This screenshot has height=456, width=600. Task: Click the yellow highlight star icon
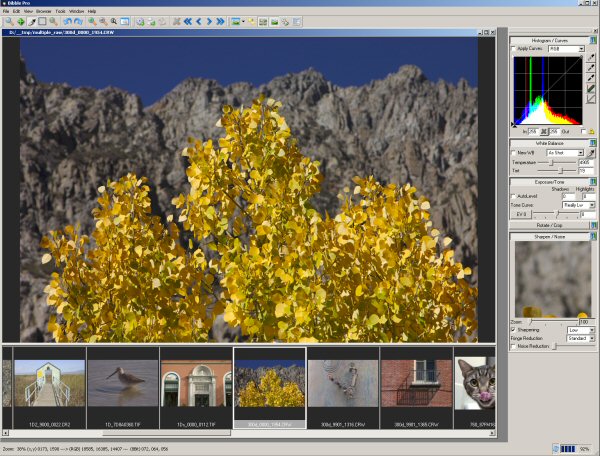click(251, 22)
